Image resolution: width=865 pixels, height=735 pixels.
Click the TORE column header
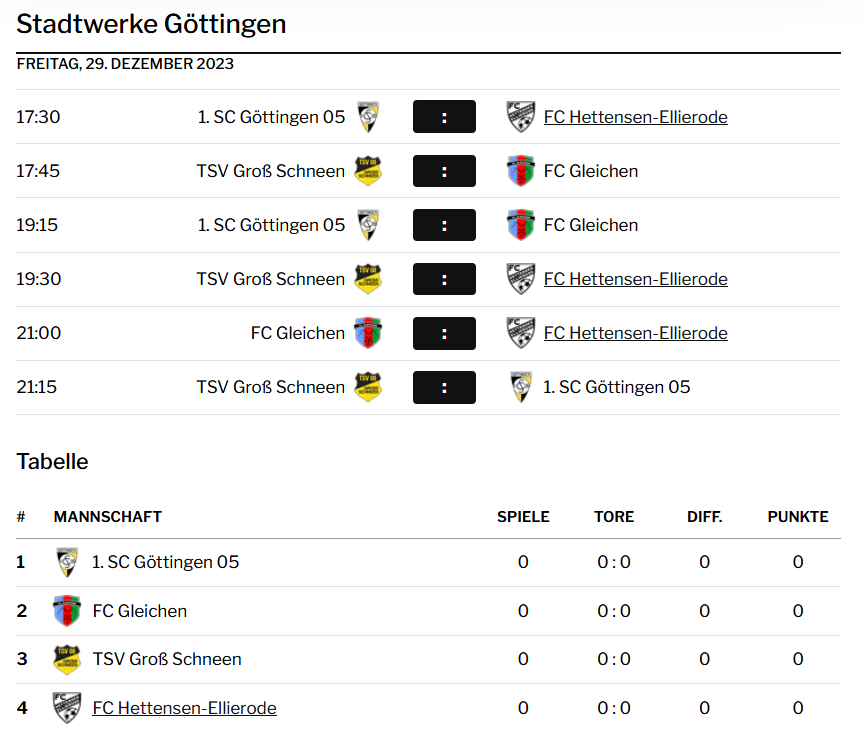coord(614,517)
